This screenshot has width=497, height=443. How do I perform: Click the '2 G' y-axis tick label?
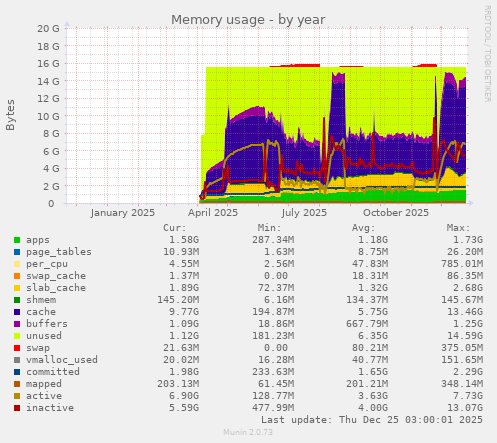pyautogui.click(x=51, y=186)
